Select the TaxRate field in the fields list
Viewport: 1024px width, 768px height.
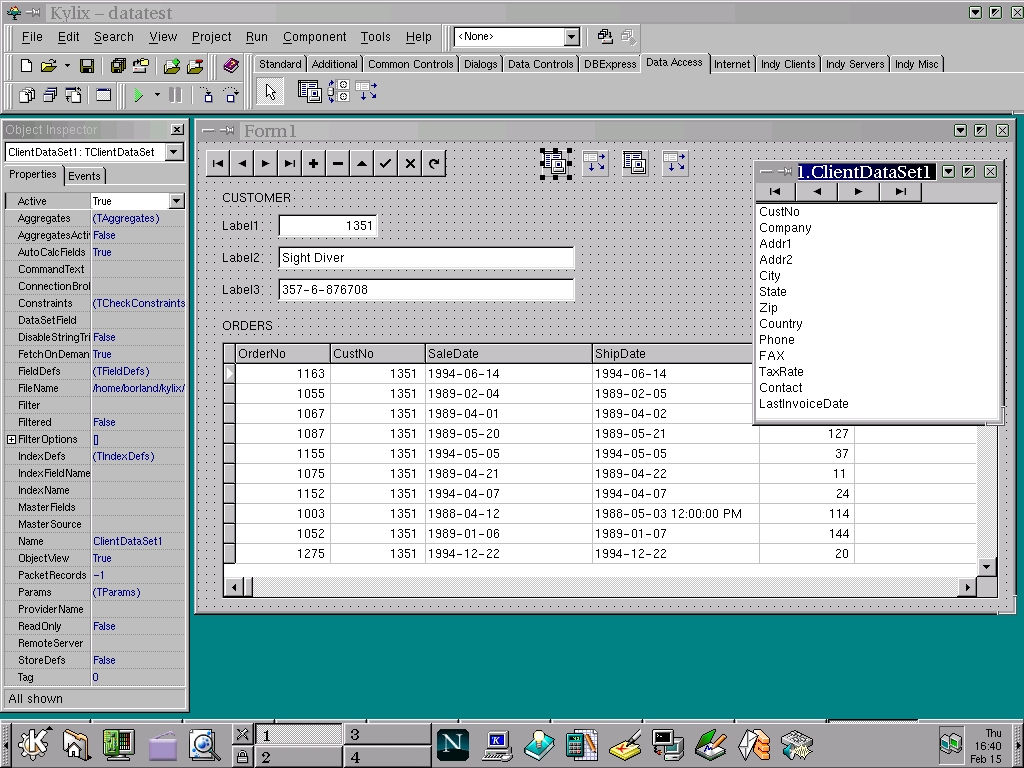[781, 372]
